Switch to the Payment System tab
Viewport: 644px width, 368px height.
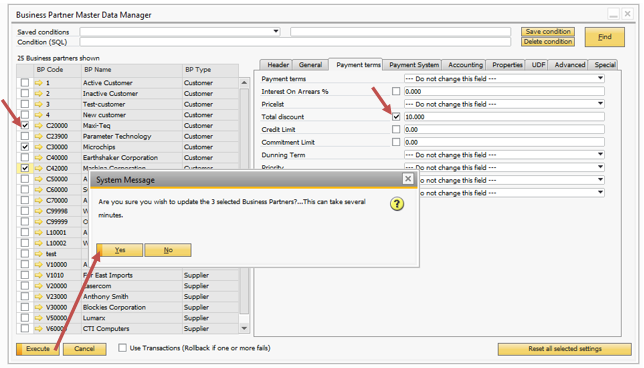coord(414,65)
